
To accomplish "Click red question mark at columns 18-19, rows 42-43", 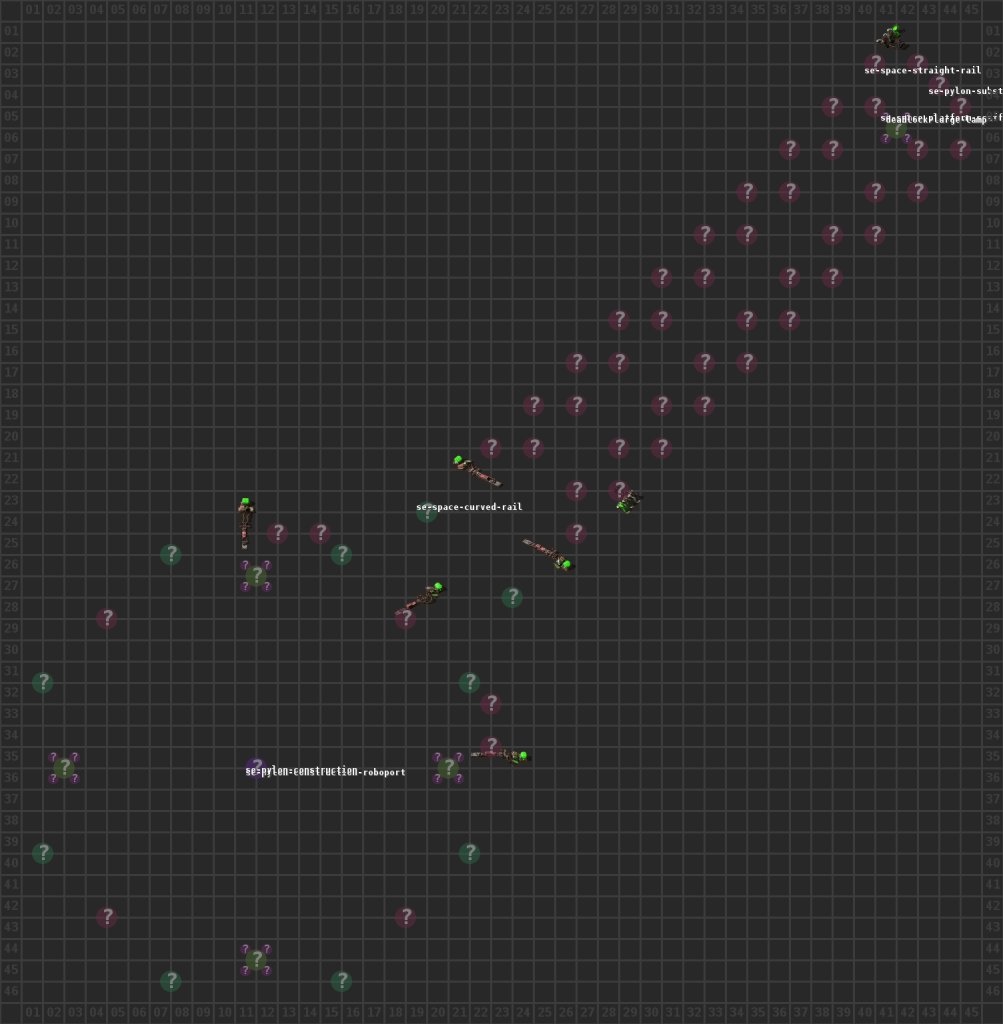I will (406, 917).
